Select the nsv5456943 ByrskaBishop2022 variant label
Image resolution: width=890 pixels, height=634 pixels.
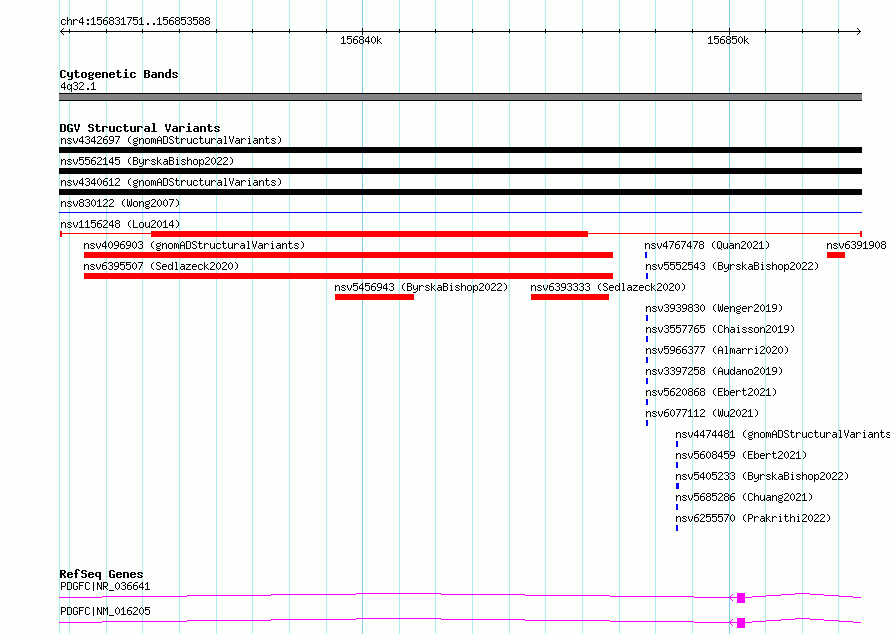tap(421, 287)
